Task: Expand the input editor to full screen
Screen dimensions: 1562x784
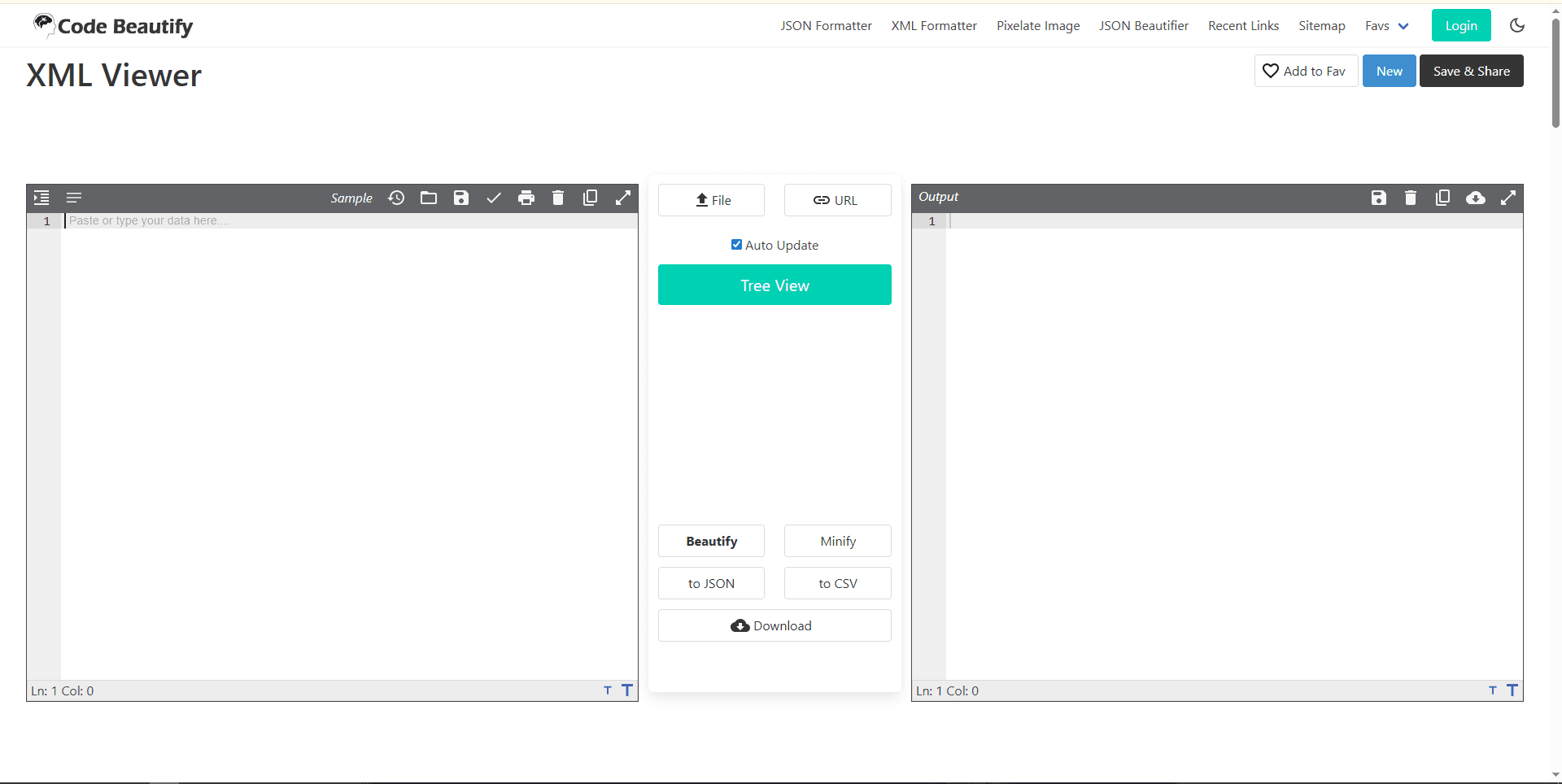Action: pyautogui.click(x=623, y=198)
